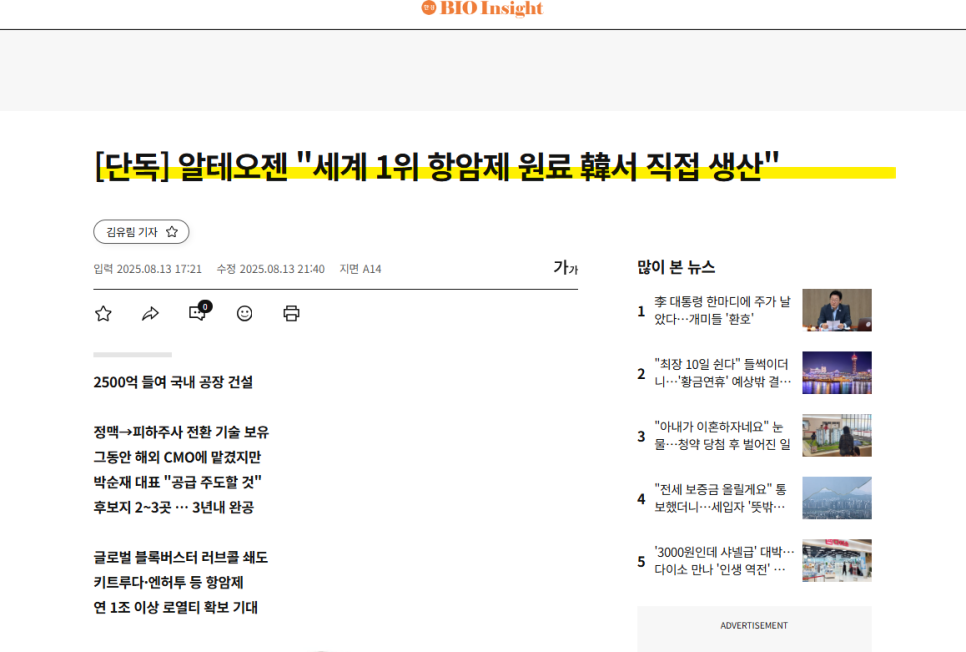Open the city haze thumbnail for story 4
Viewport: 966px width, 652px height.
[x=837, y=498]
